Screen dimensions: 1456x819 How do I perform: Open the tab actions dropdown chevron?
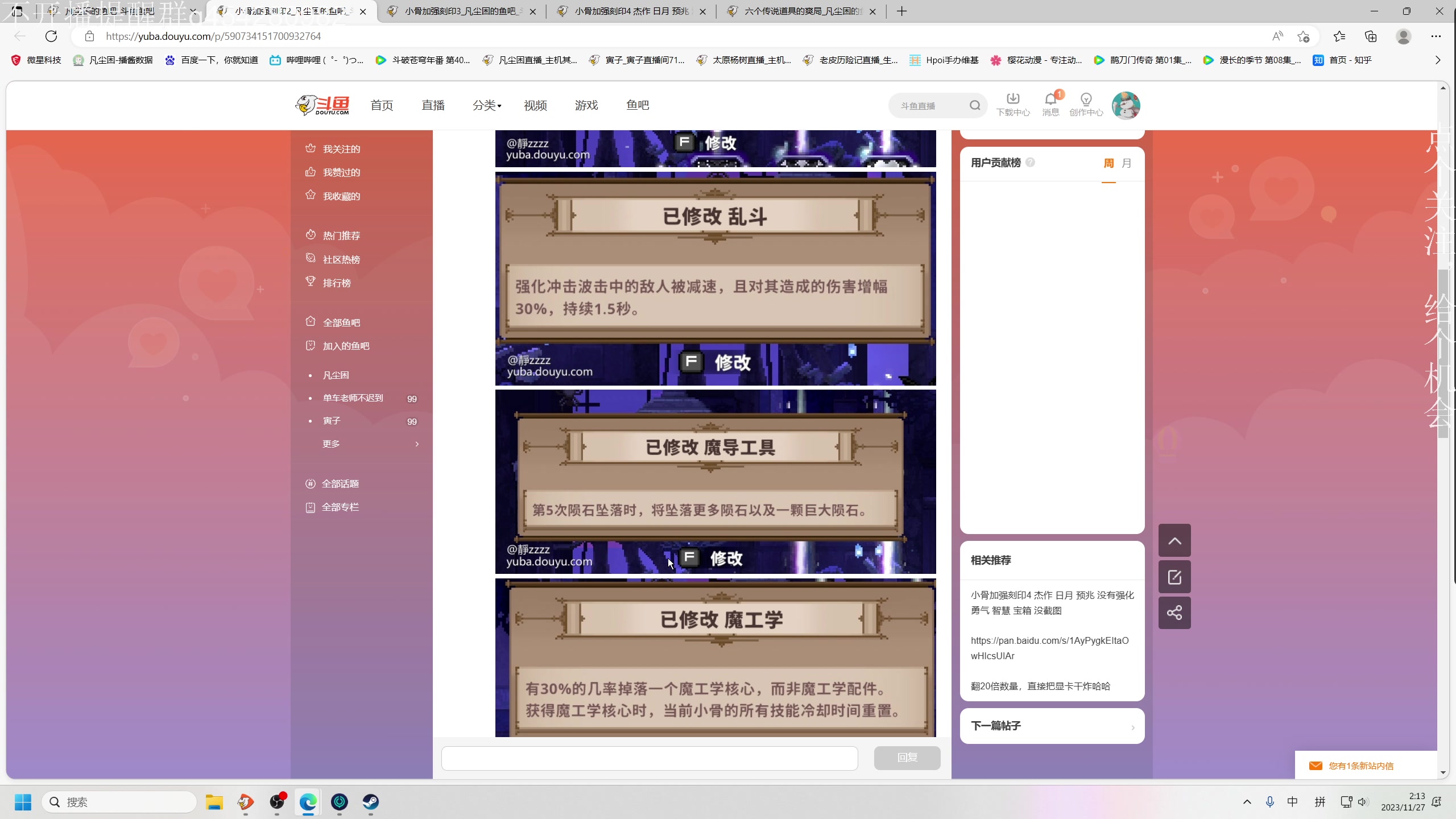pos(193,11)
